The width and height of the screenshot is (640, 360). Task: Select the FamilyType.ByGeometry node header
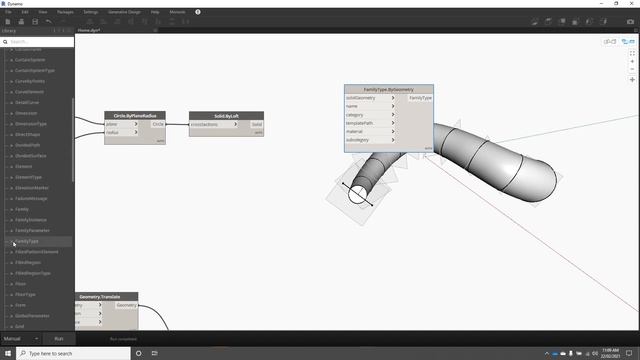(x=389, y=89)
